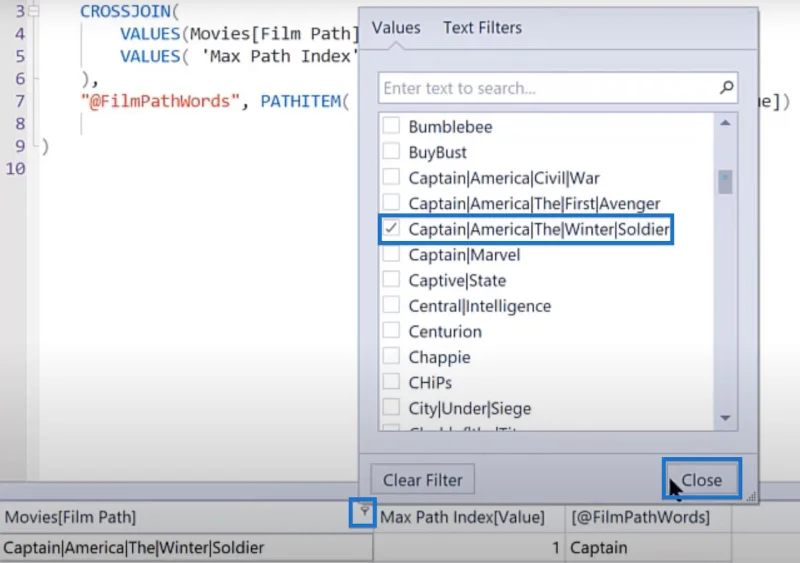Select the result cell with value 1
The height and width of the screenshot is (563, 800).
pyautogui.click(x=469, y=548)
